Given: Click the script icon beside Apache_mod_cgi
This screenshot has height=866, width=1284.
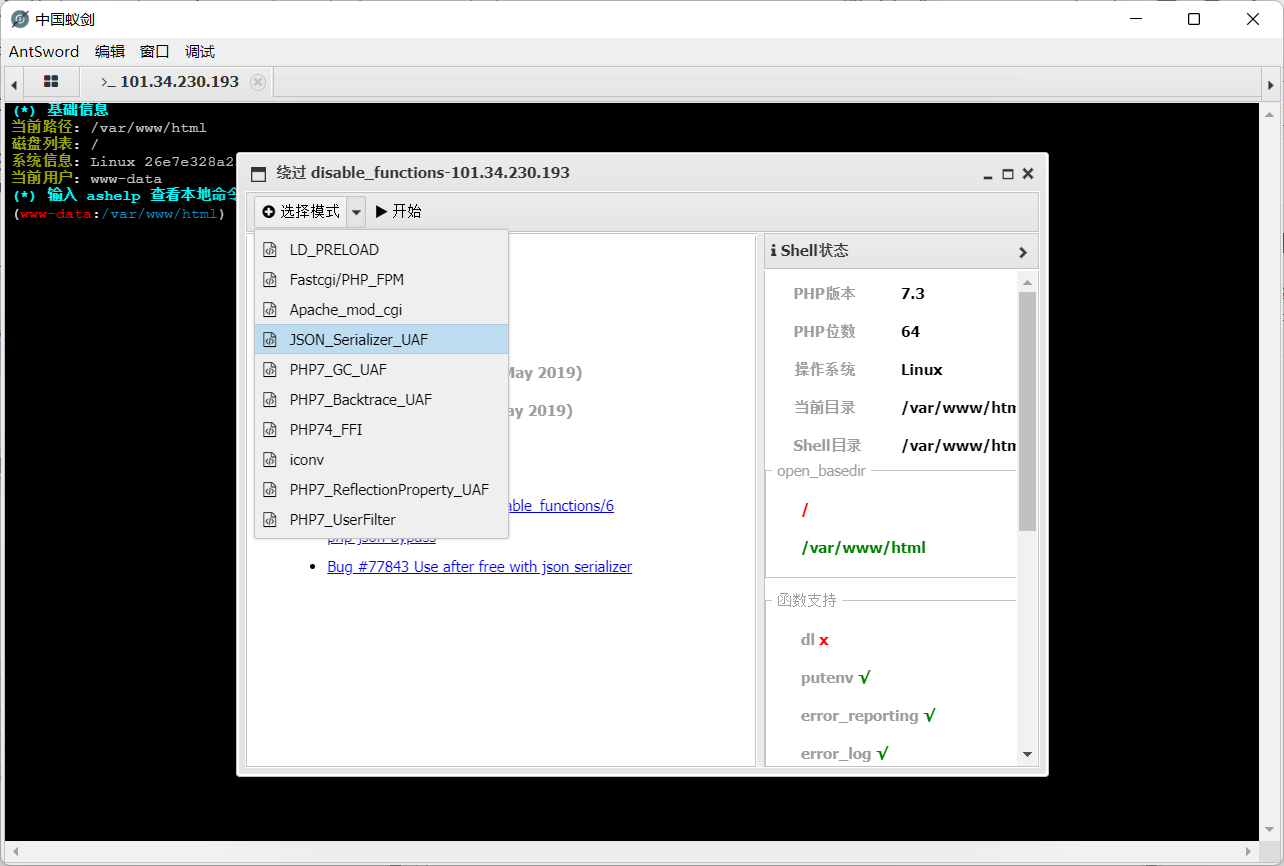Looking at the screenshot, I should (269, 310).
